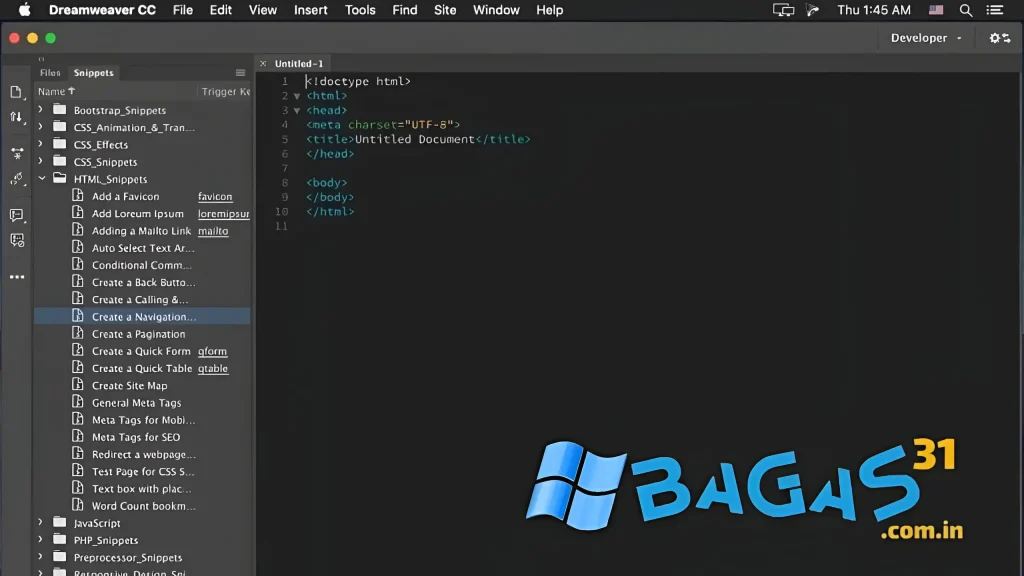Screen dimensions: 1024x576
Task: Select the 'Meta Tags for SEO' snippet
Action: [136, 437]
